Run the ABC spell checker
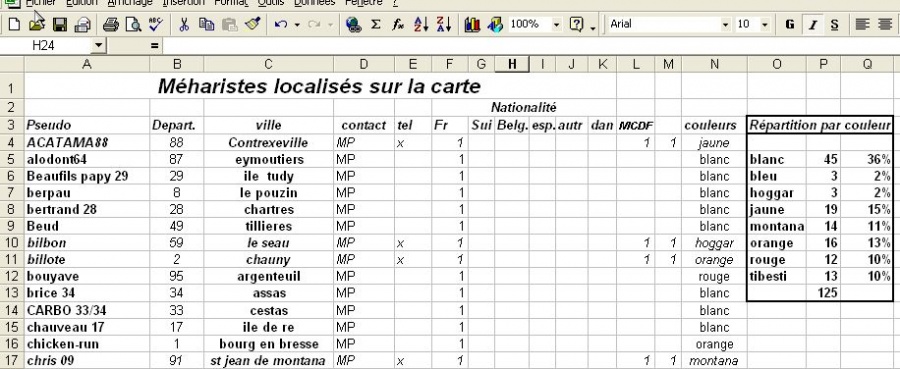 (156, 25)
